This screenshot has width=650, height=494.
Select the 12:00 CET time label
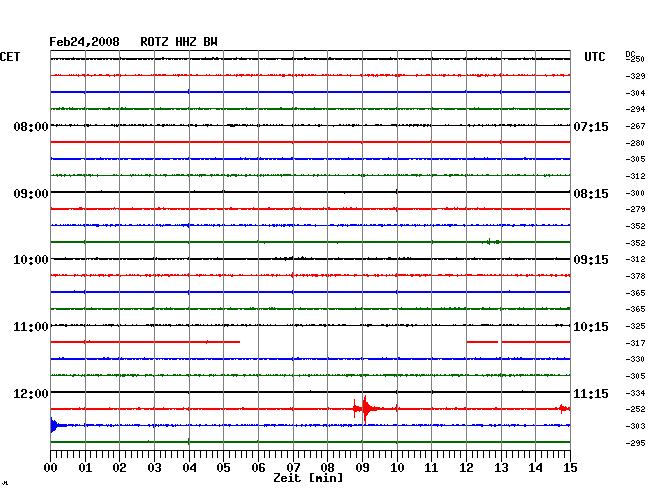coord(31,393)
